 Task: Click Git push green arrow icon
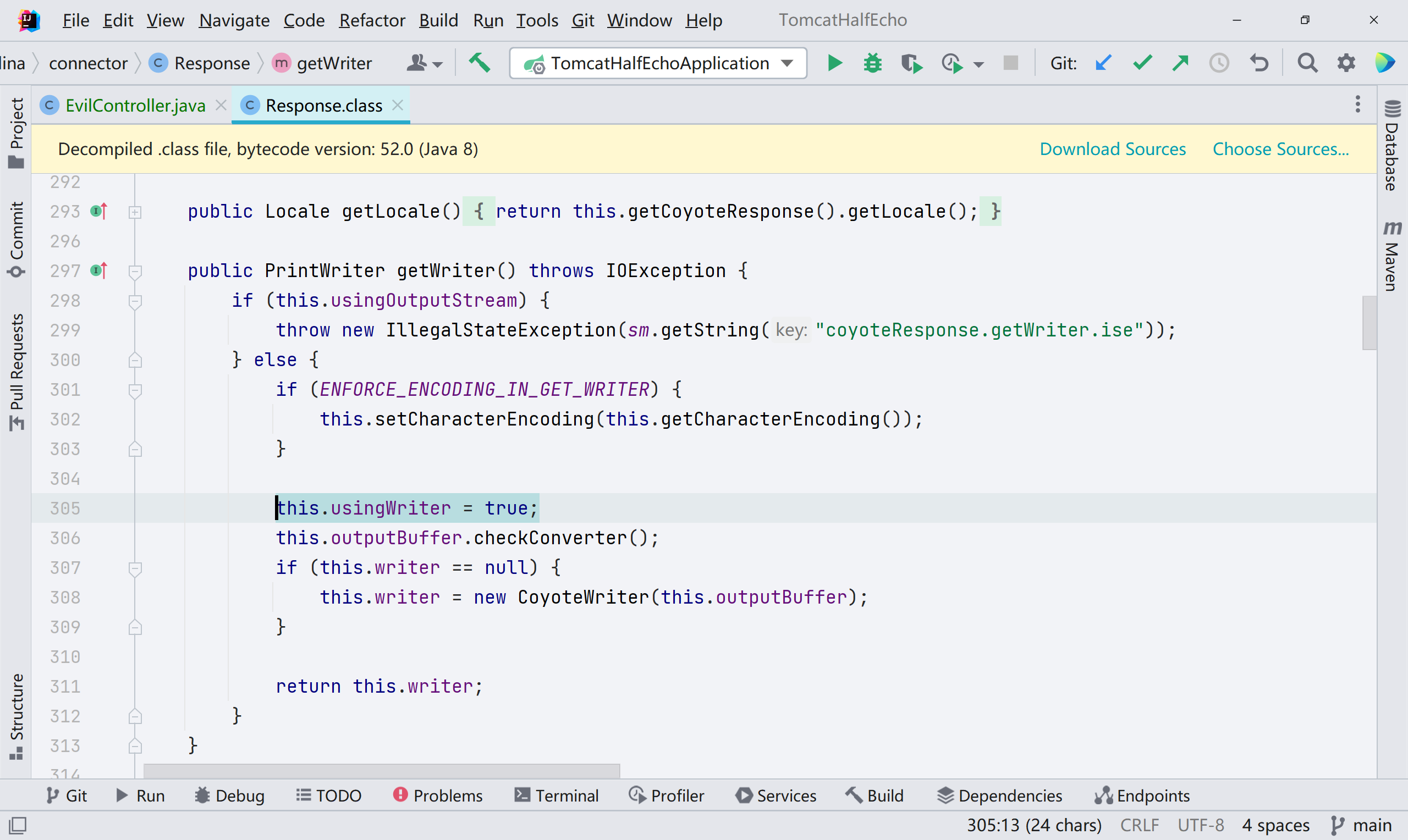coord(1180,63)
